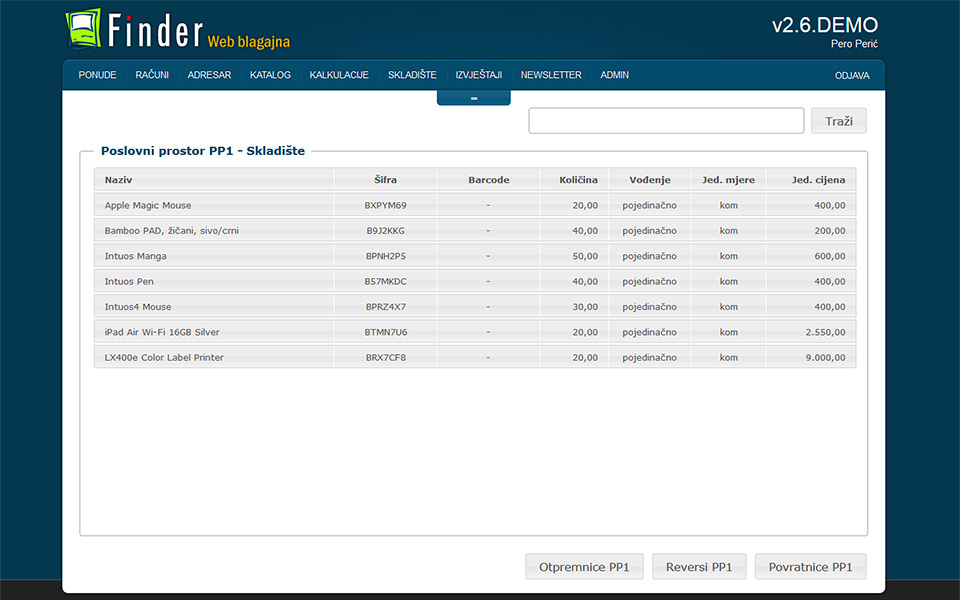Go to the NEWSLETTER section
Viewport: 960px width, 600px height.
[550, 75]
